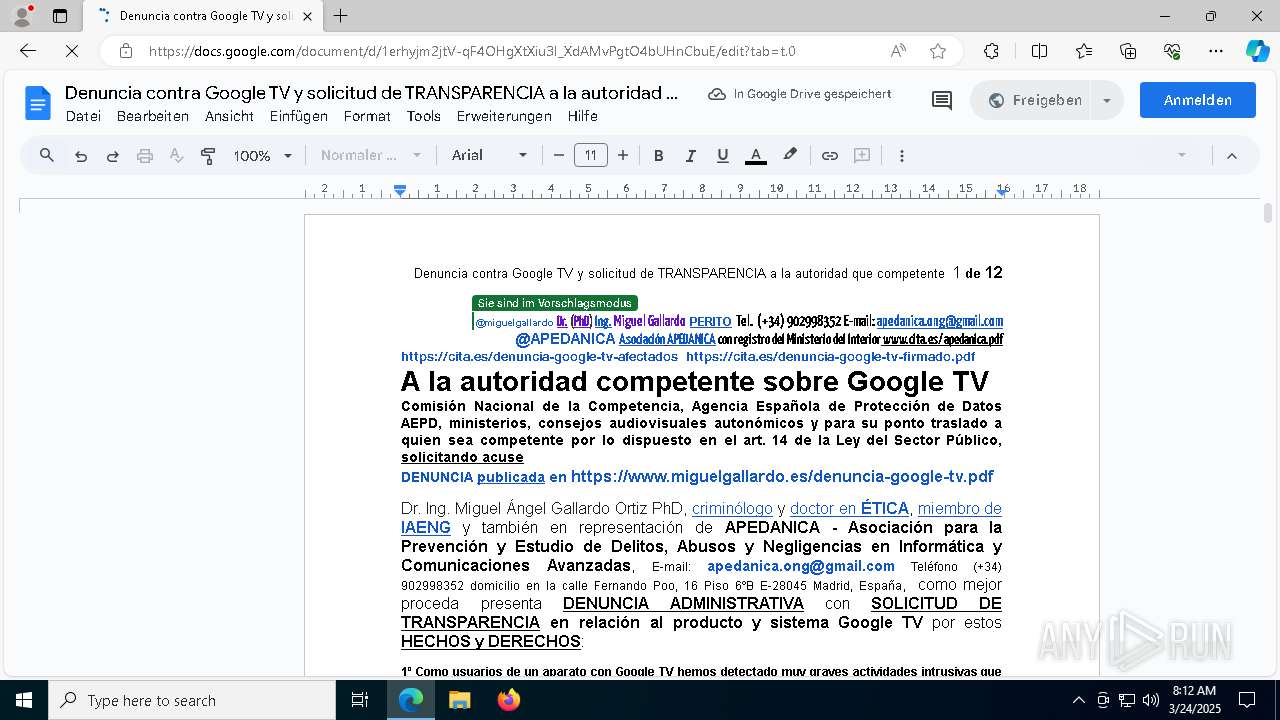
Task: Open the Bearbeiten menu
Action: 153,116
